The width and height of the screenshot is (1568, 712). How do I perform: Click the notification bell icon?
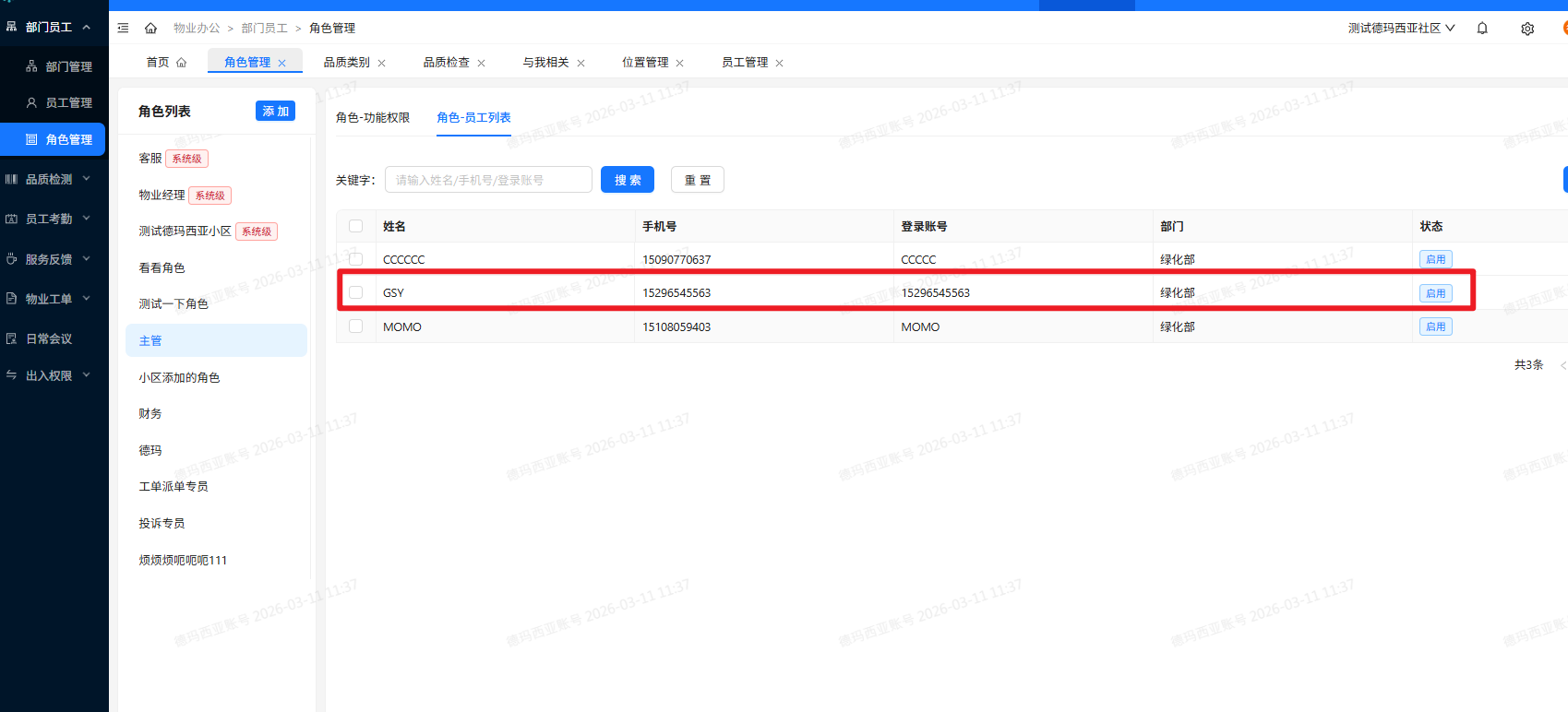pos(1482,29)
